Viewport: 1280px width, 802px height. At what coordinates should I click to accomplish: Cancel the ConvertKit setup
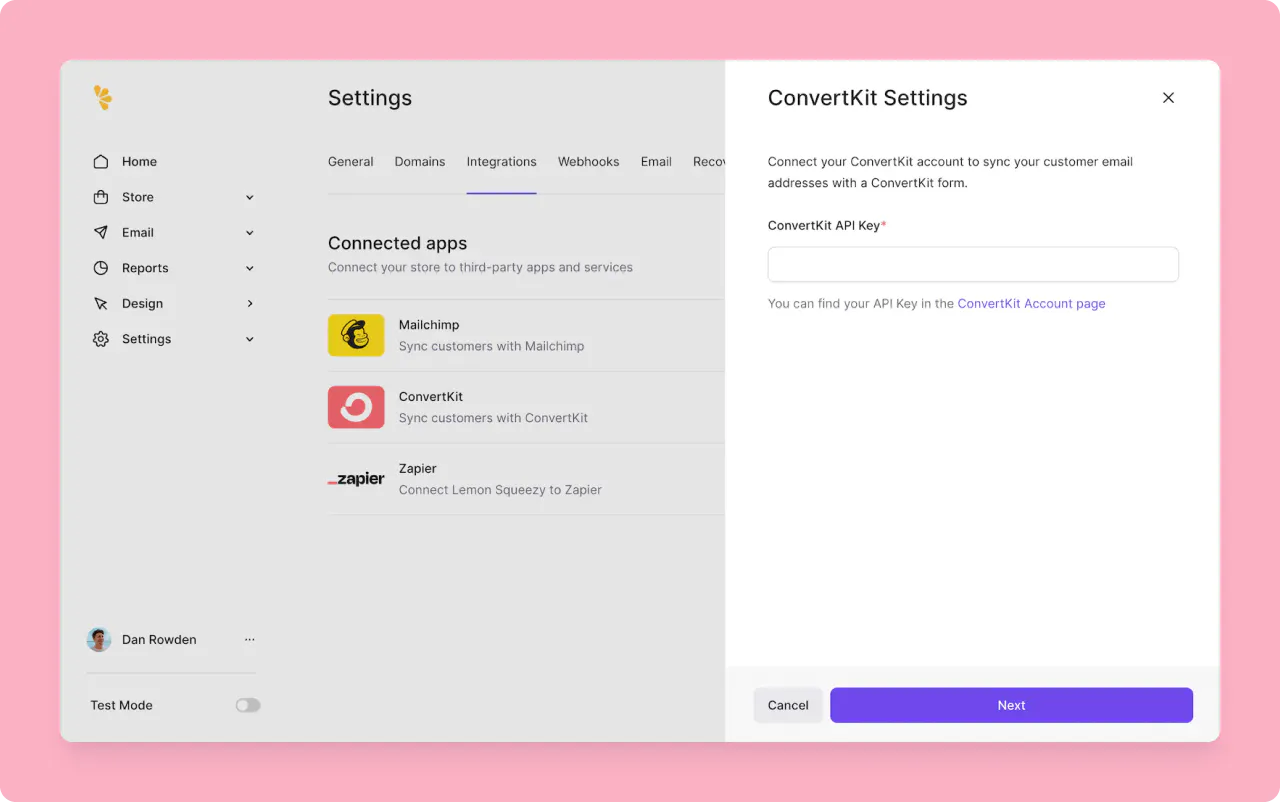(788, 705)
